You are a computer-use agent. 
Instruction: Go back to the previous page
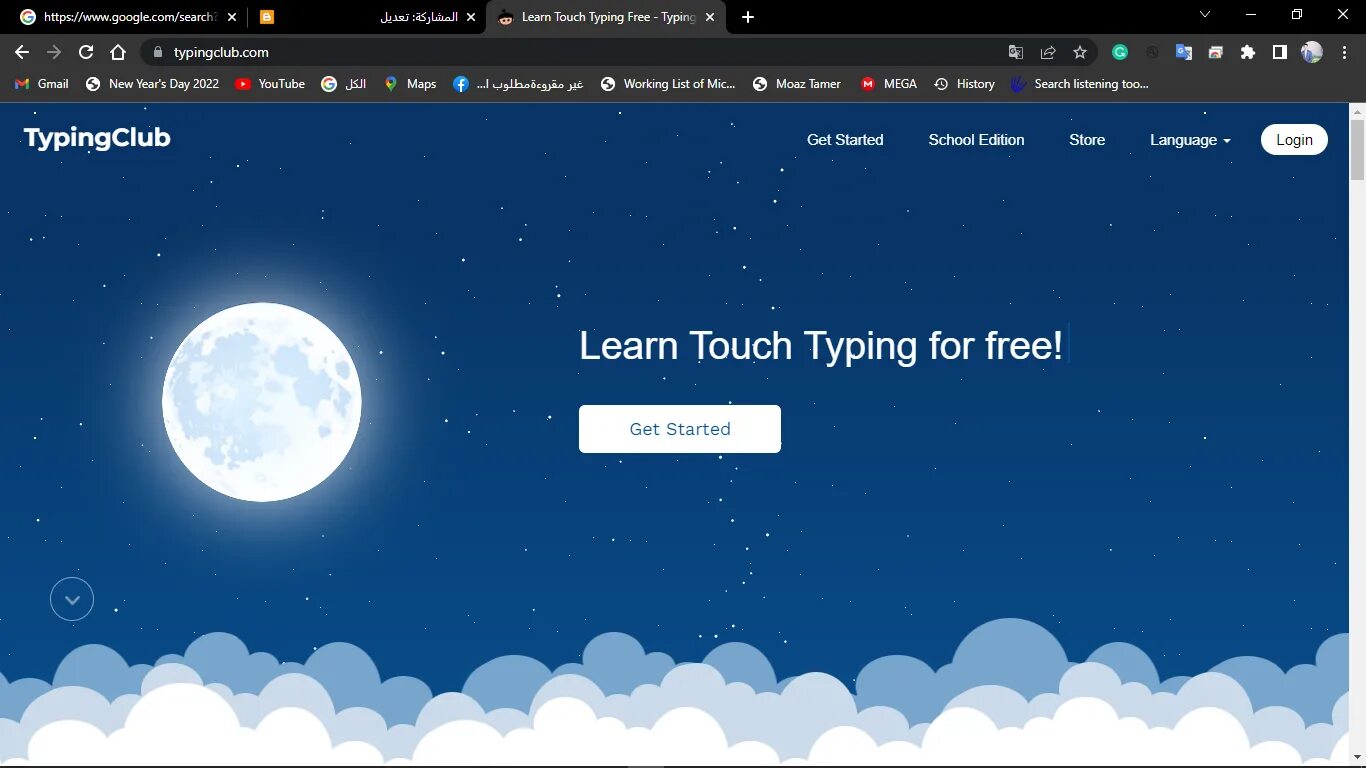pyautogui.click(x=22, y=52)
